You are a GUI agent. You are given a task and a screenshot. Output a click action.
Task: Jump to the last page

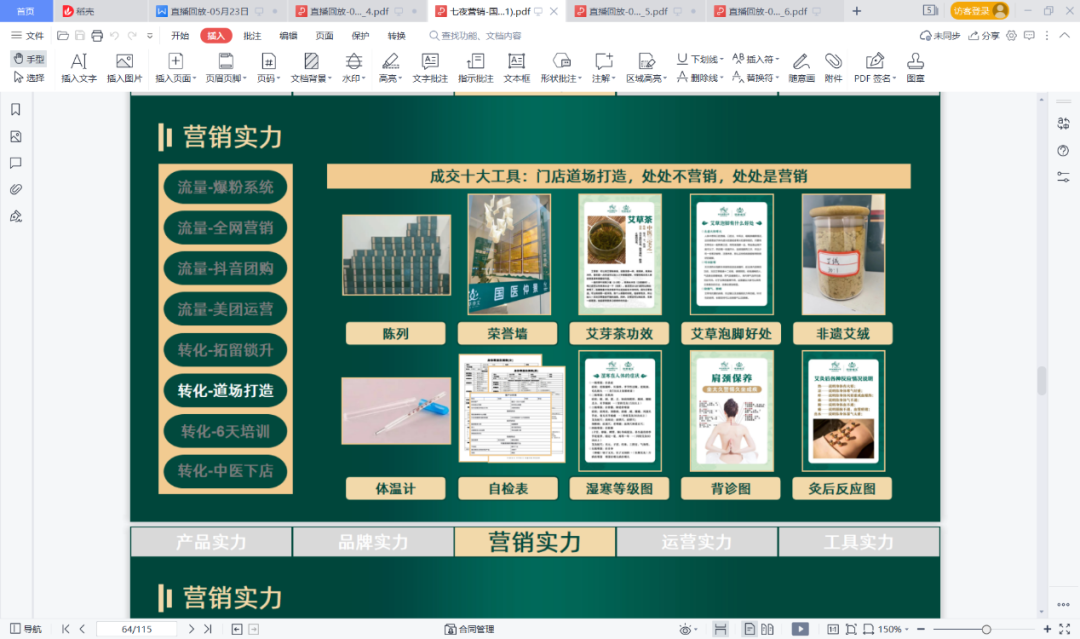tap(207, 629)
